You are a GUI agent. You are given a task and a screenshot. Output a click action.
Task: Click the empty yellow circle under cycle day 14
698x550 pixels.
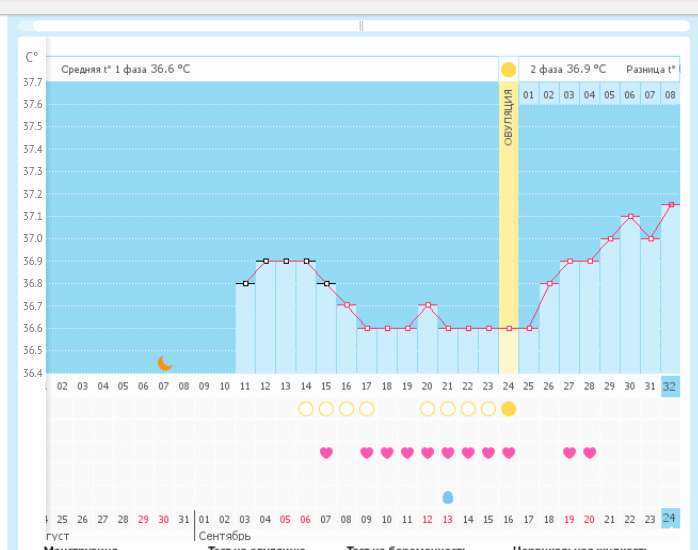point(306,408)
